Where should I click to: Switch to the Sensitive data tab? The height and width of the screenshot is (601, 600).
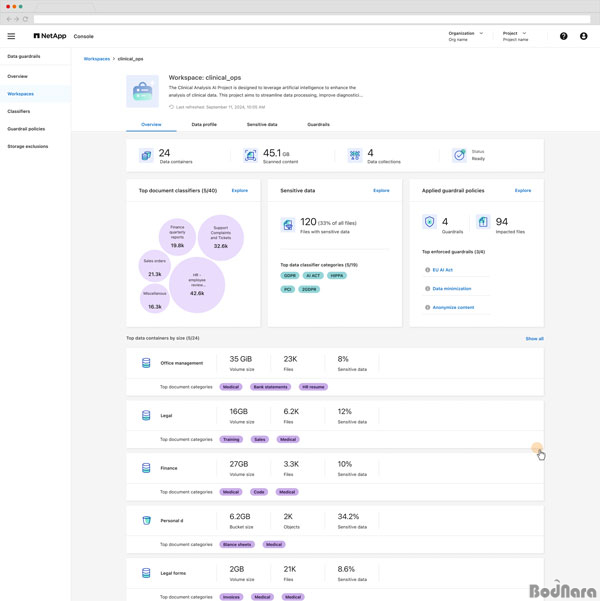[x=262, y=124]
